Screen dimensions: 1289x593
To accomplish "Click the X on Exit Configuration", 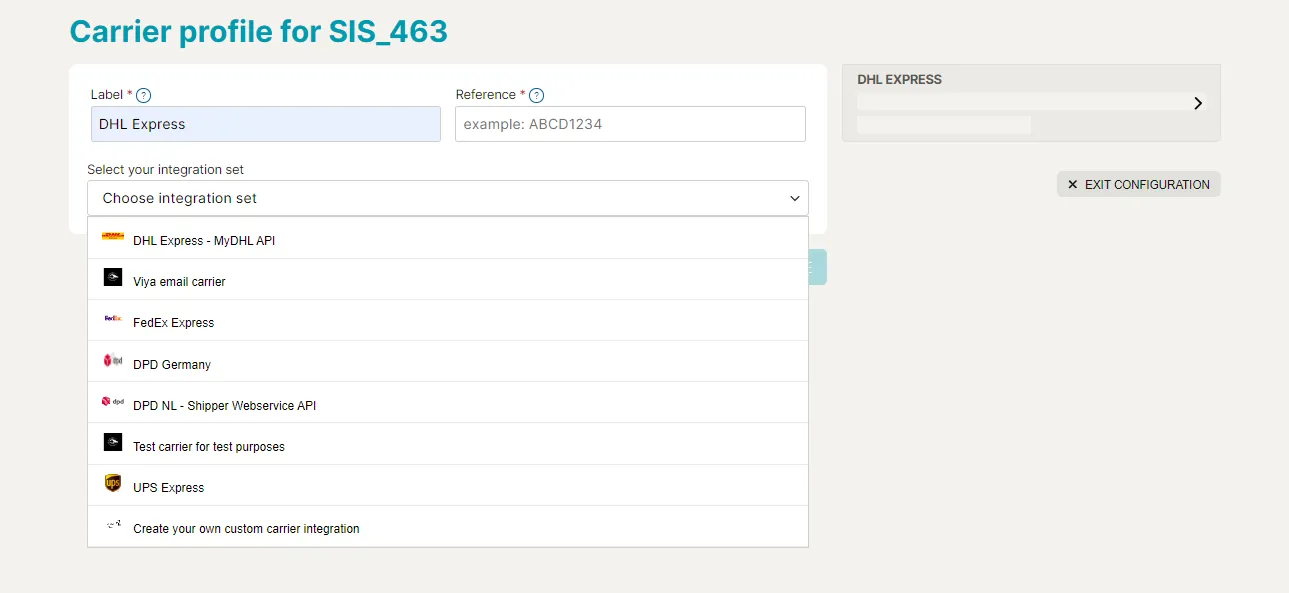I will tap(1071, 184).
